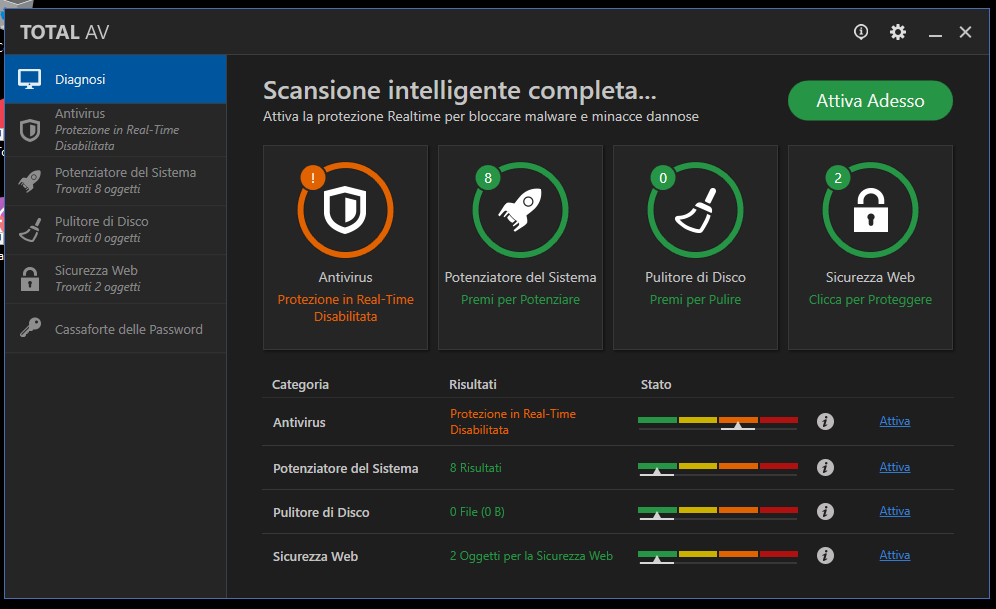This screenshot has height=609, width=996.
Task: Open the settings gear in the title bar
Action: [x=897, y=32]
